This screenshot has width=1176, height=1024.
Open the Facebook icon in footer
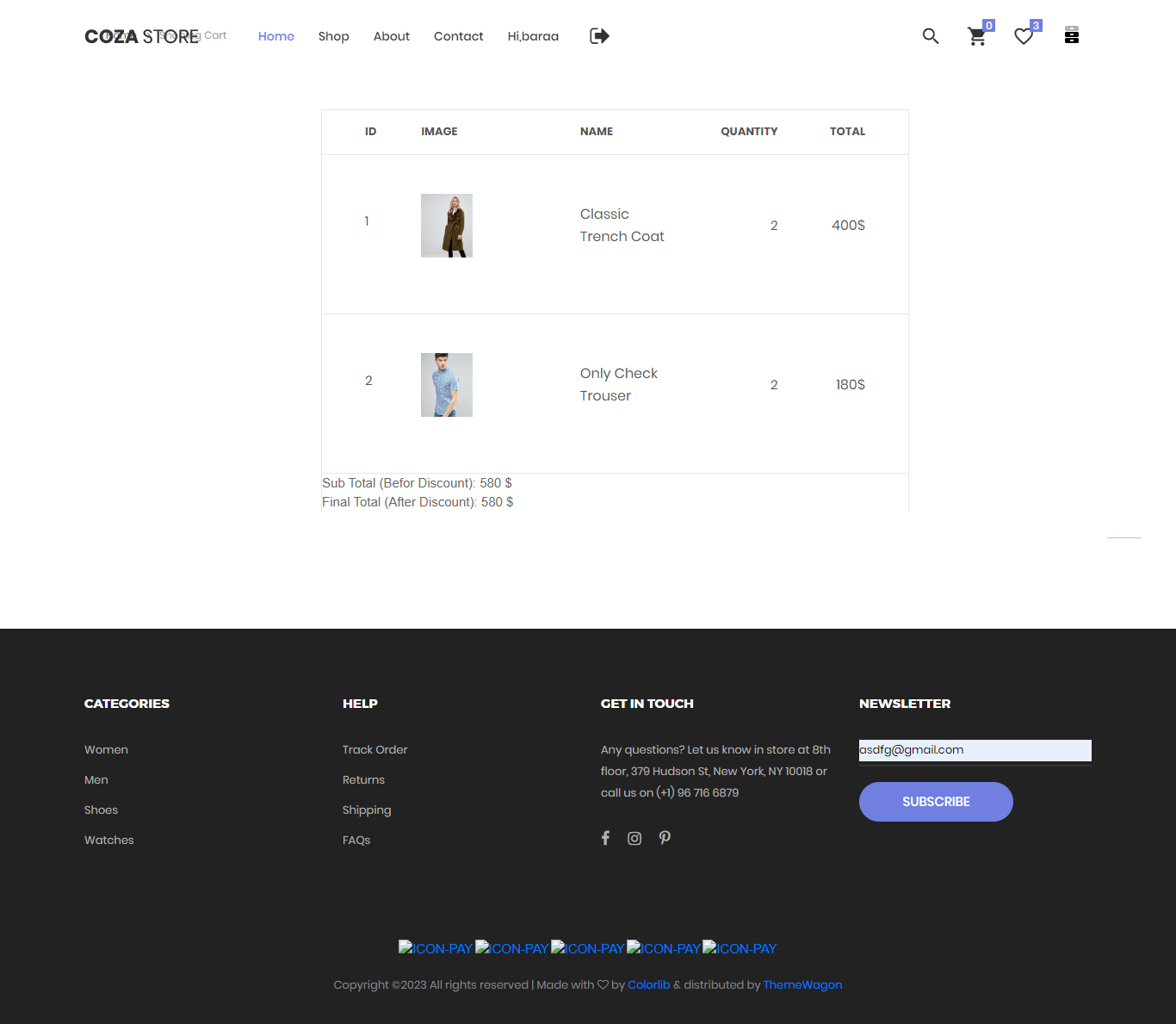coord(605,838)
